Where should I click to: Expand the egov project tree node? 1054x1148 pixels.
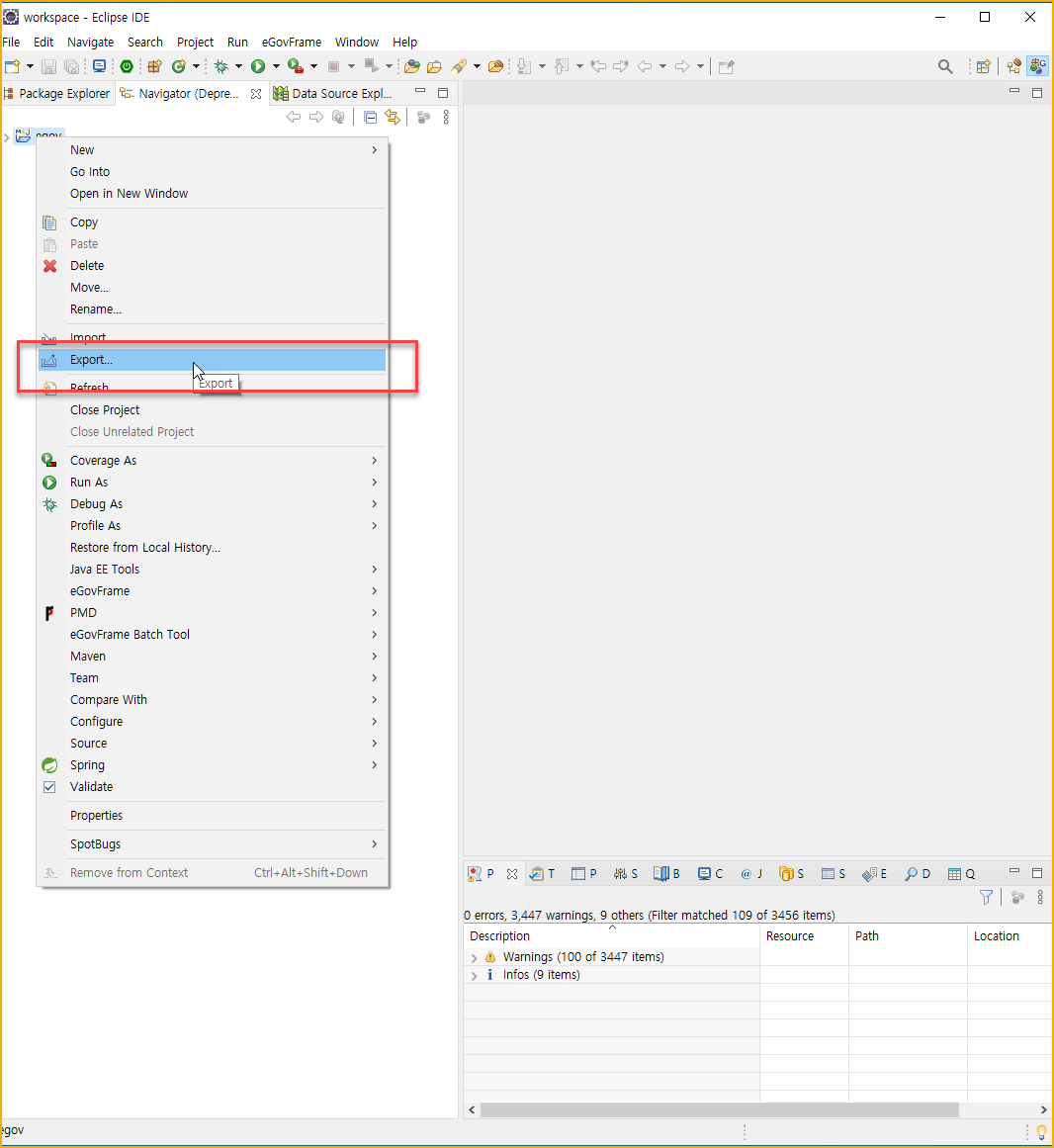(x=7, y=136)
